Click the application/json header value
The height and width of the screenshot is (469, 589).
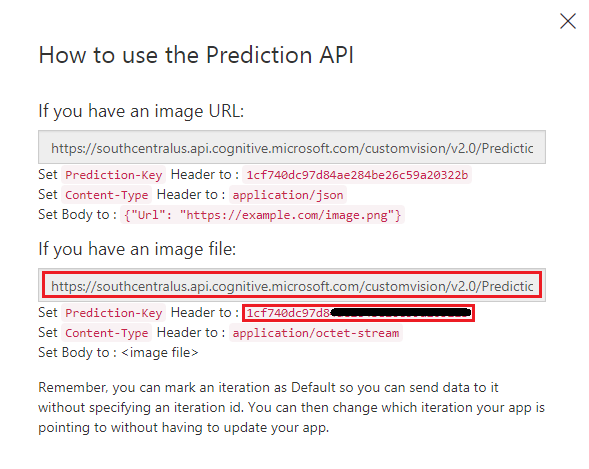click(288, 195)
